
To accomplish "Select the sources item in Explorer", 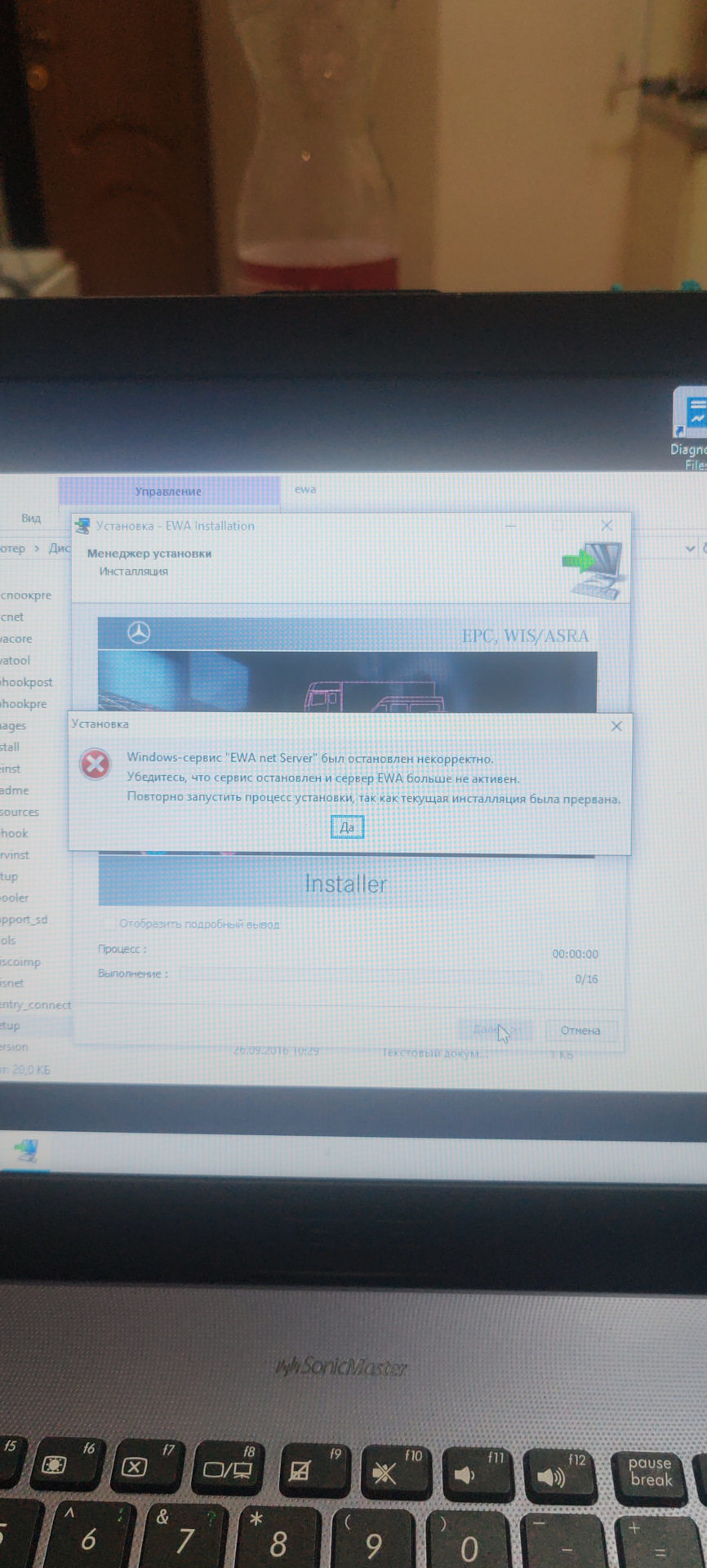I will click(20, 812).
